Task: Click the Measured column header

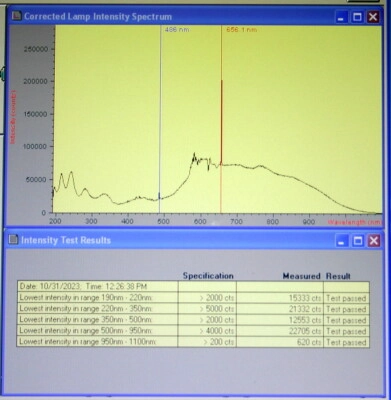Action: click(x=301, y=276)
